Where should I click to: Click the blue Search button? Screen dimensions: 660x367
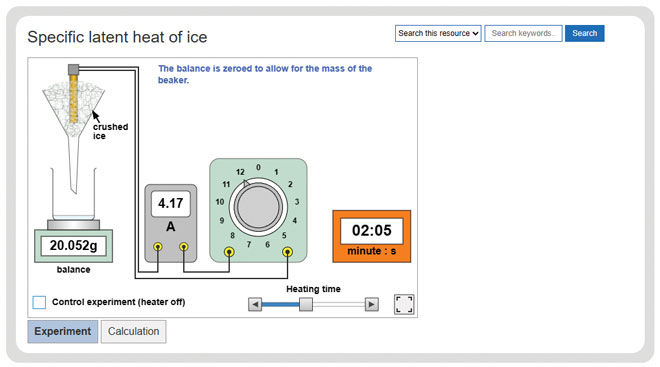point(584,33)
